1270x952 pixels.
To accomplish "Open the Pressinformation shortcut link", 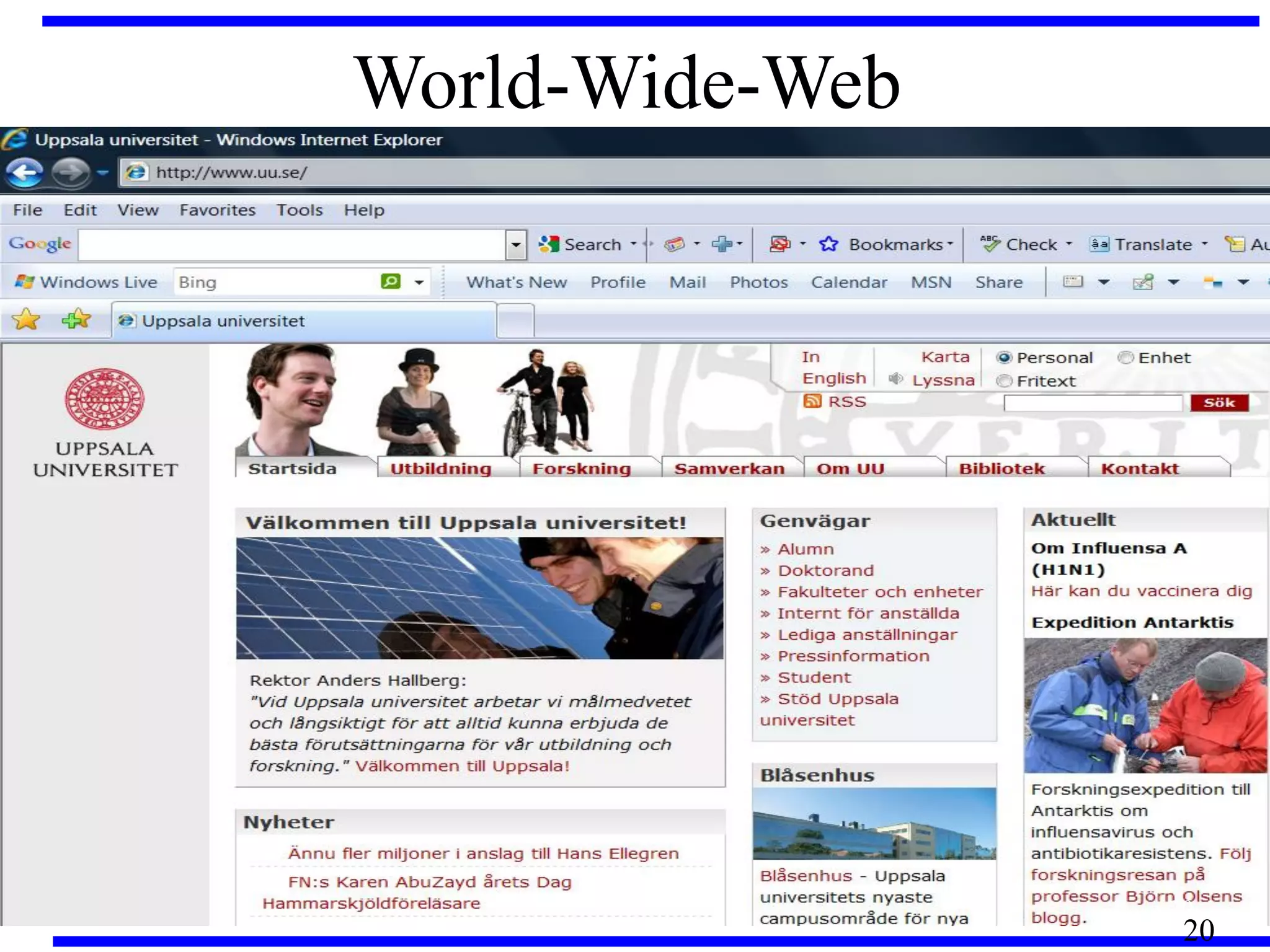I will pos(853,656).
